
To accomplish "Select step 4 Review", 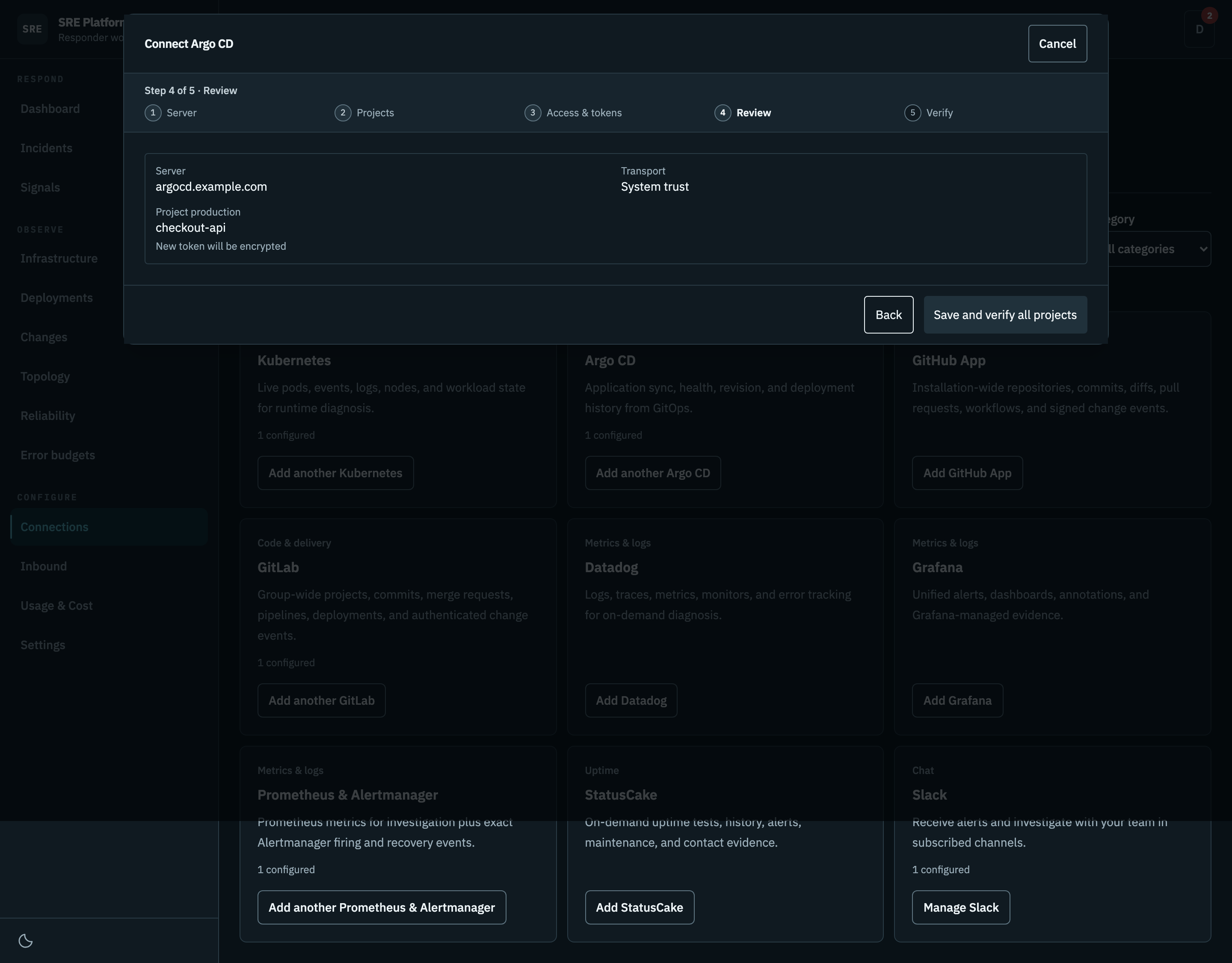I will pos(742,113).
